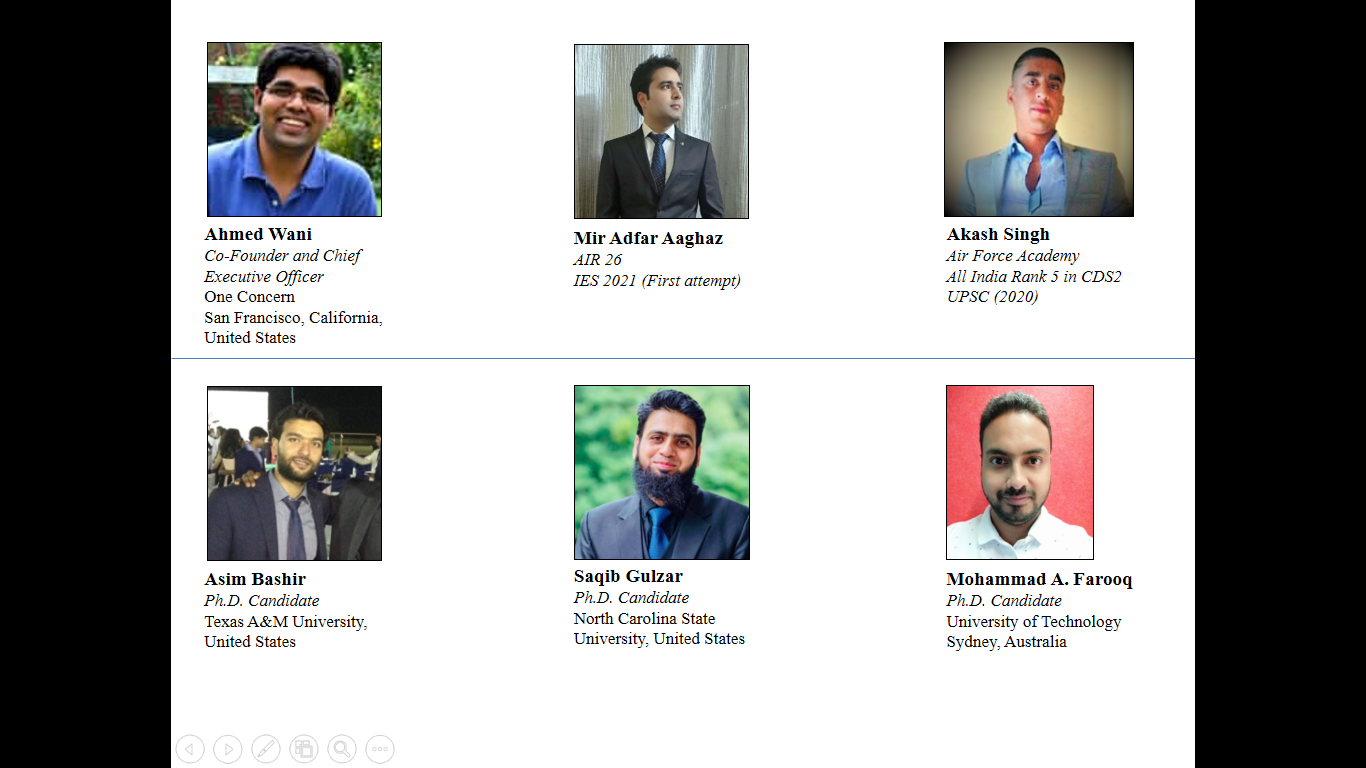
Task: Open the see all slides grid view
Action: coord(304,749)
